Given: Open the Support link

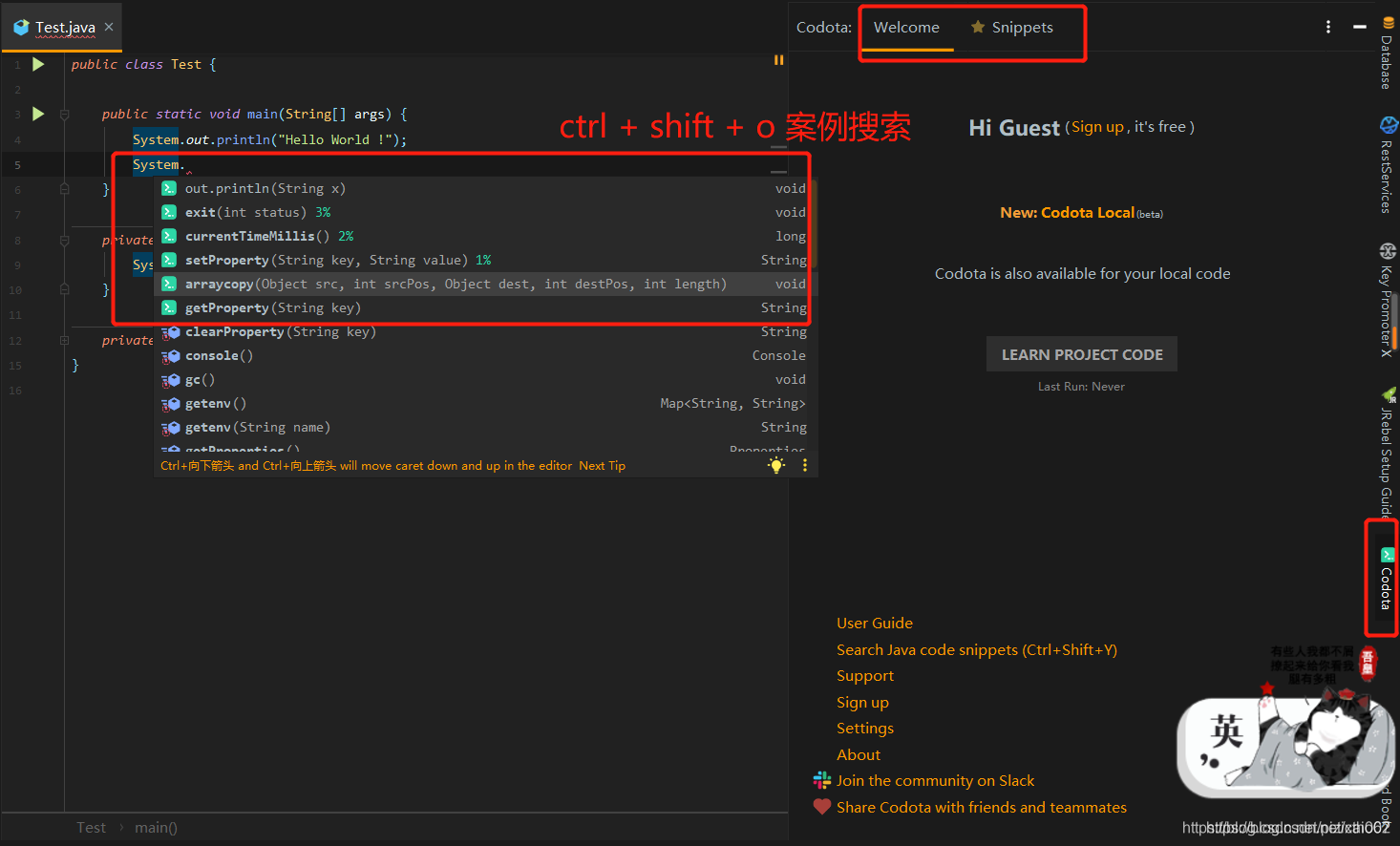Looking at the screenshot, I should [865, 675].
